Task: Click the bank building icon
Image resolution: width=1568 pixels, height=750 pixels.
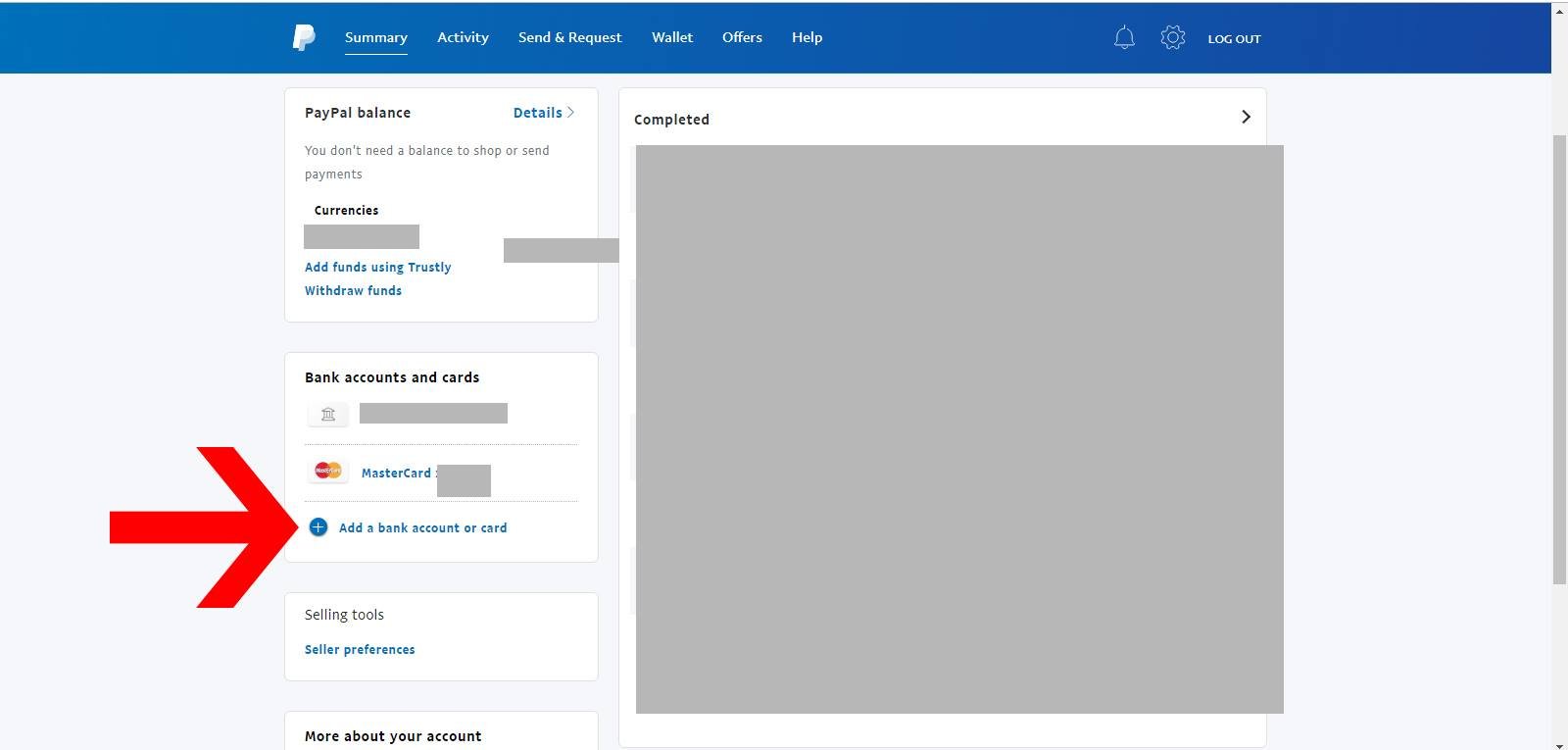Action: (328, 415)
